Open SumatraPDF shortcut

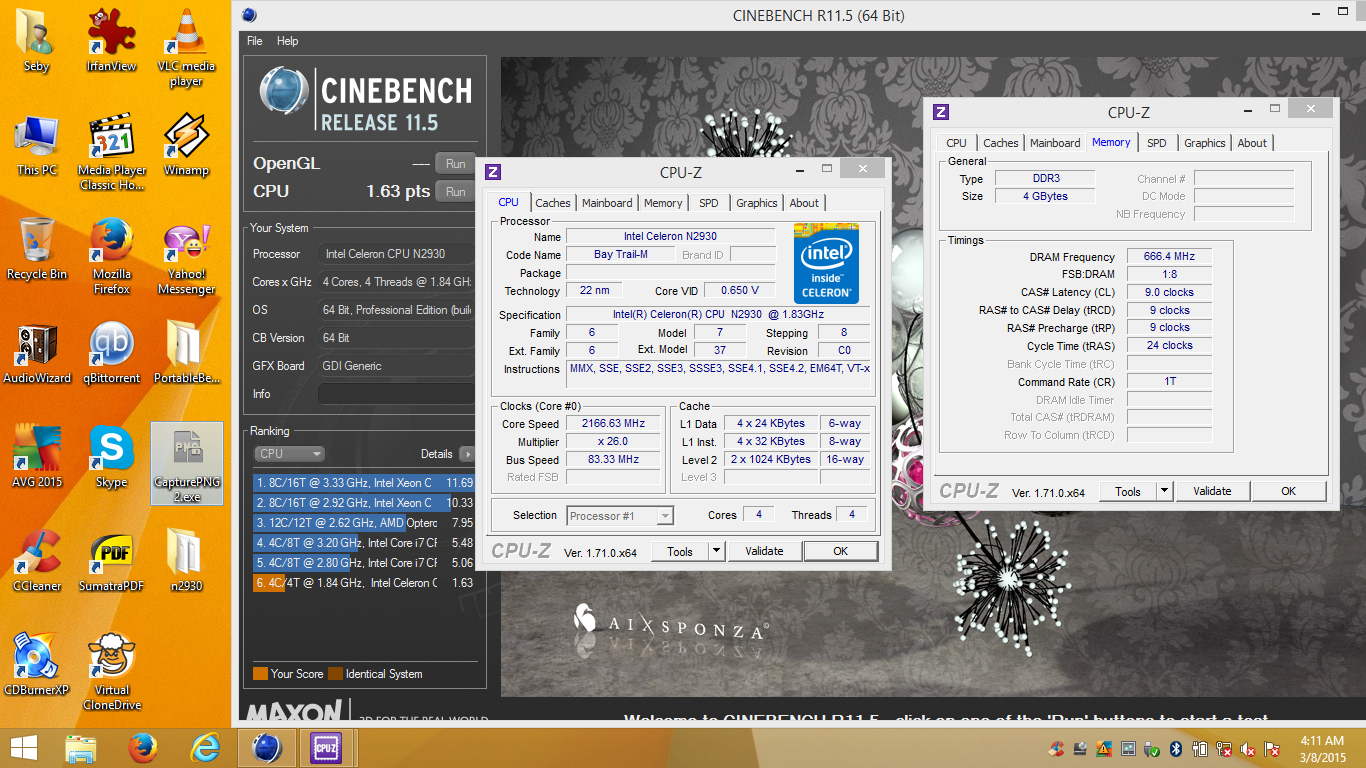(x=112, y=561)
